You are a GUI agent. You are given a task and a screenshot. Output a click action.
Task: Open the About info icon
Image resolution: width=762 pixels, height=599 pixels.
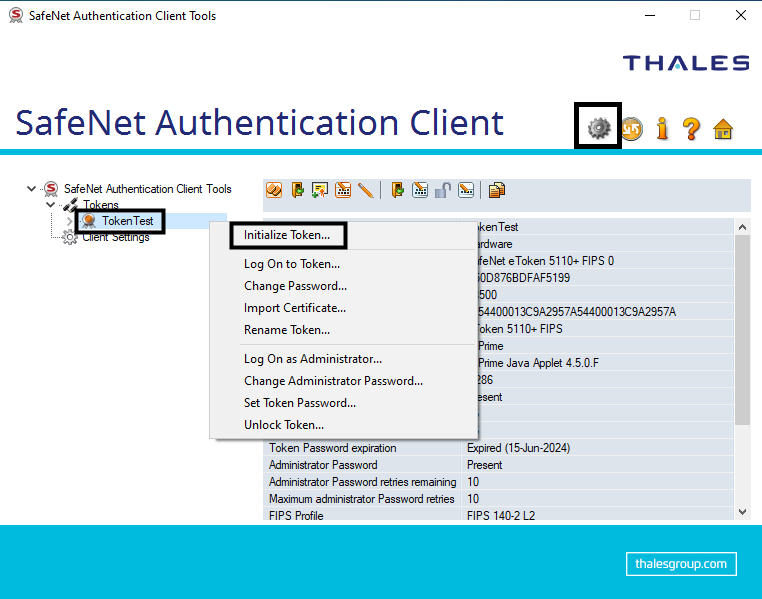[661, 128]
